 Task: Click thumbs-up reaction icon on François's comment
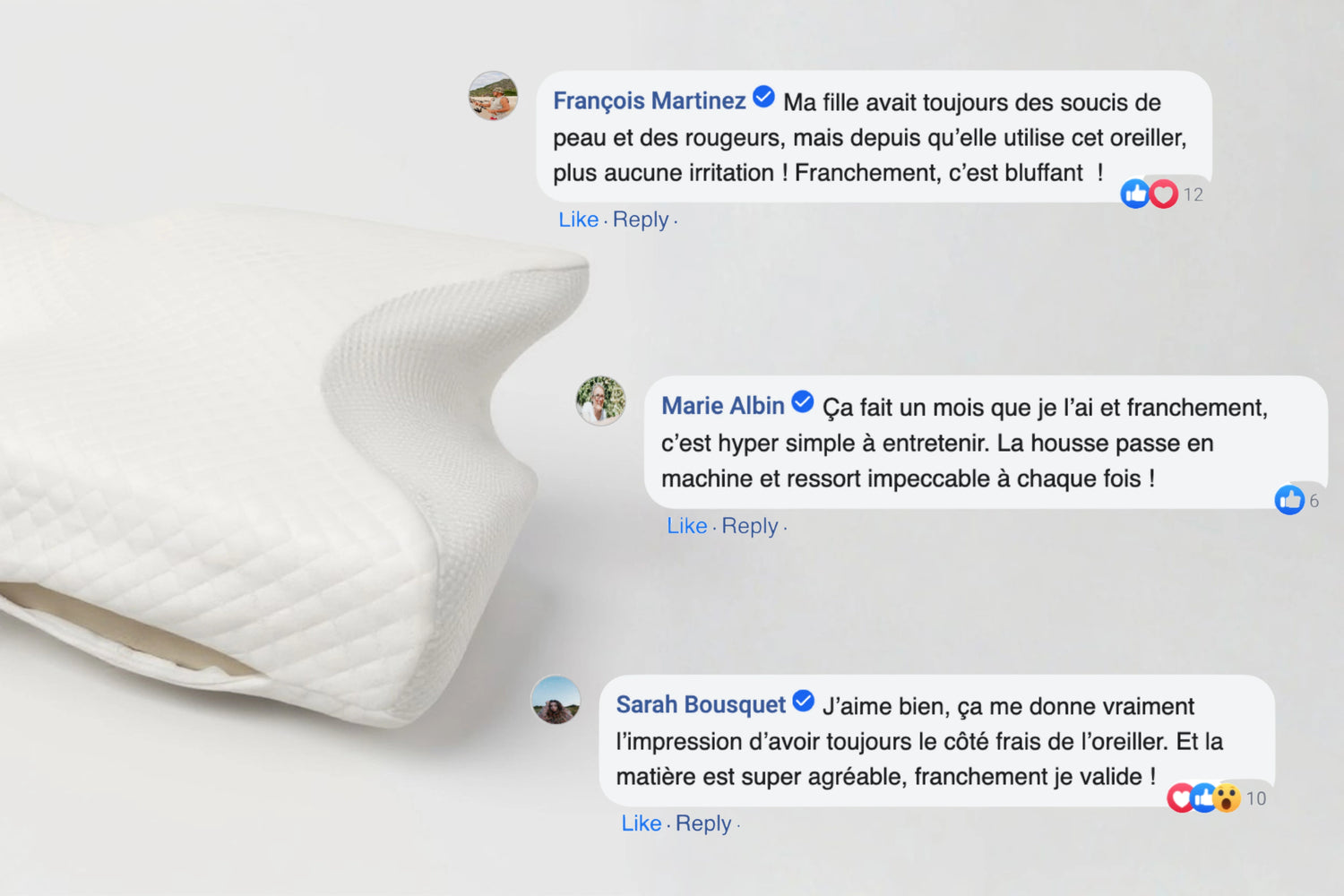[1135, 194]
